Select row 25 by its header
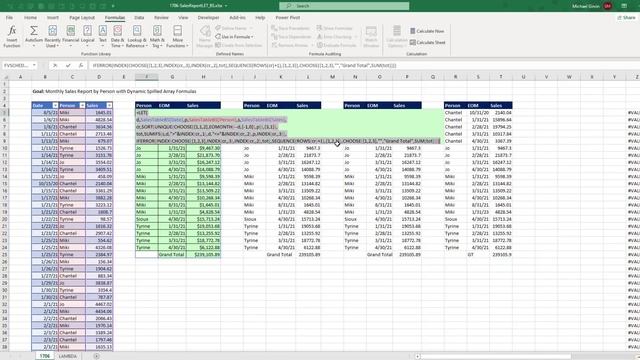The image size is (640, 360). point(4,254)
